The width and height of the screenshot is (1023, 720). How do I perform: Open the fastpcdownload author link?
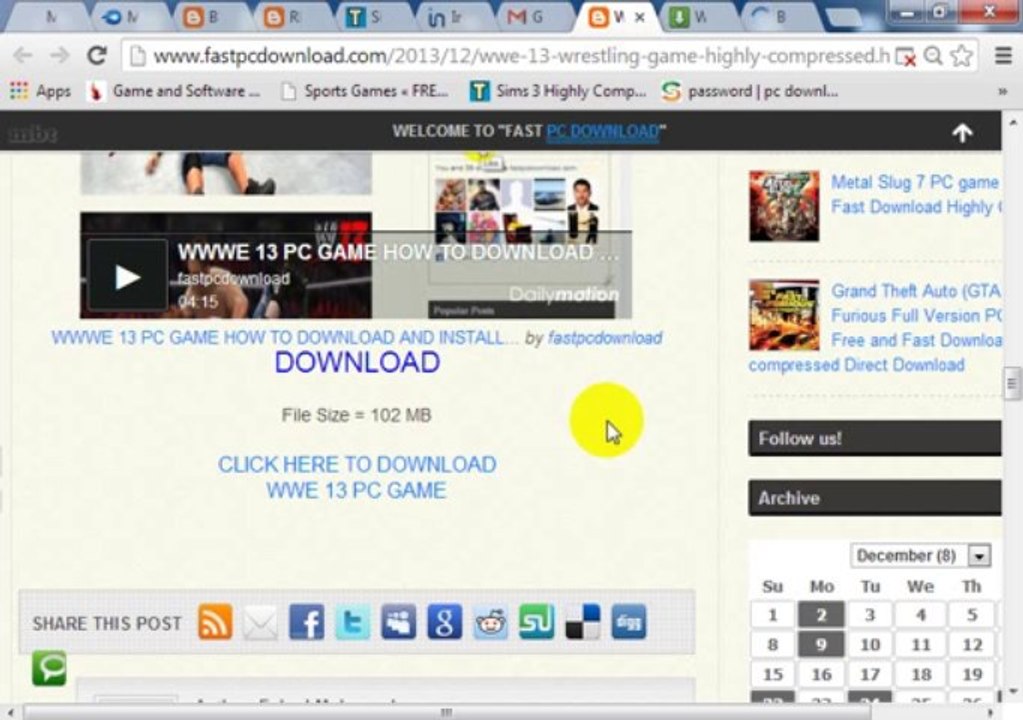click(x=605, y=338)
